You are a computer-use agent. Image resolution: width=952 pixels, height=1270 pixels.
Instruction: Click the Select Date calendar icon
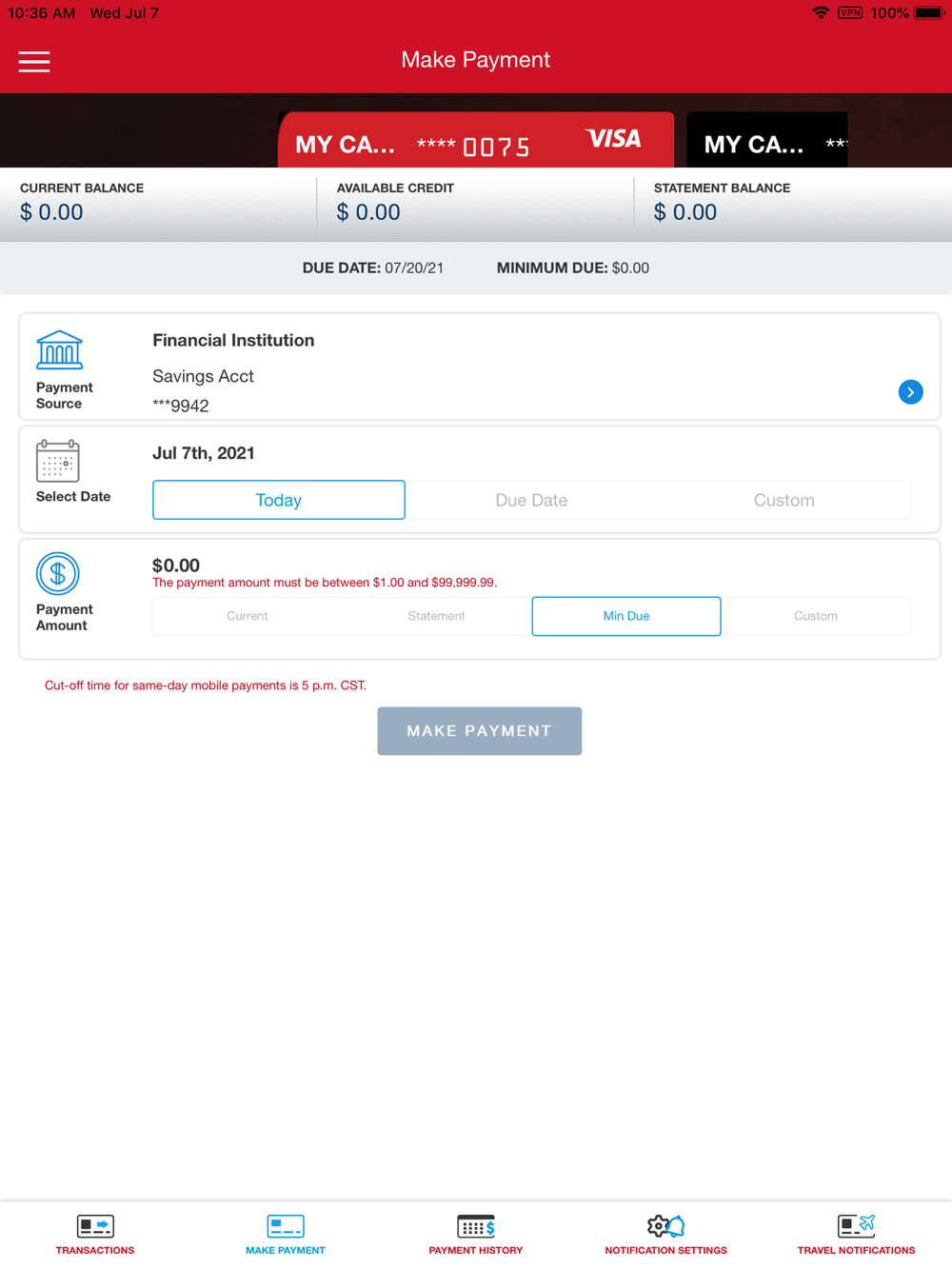(57, 461)
